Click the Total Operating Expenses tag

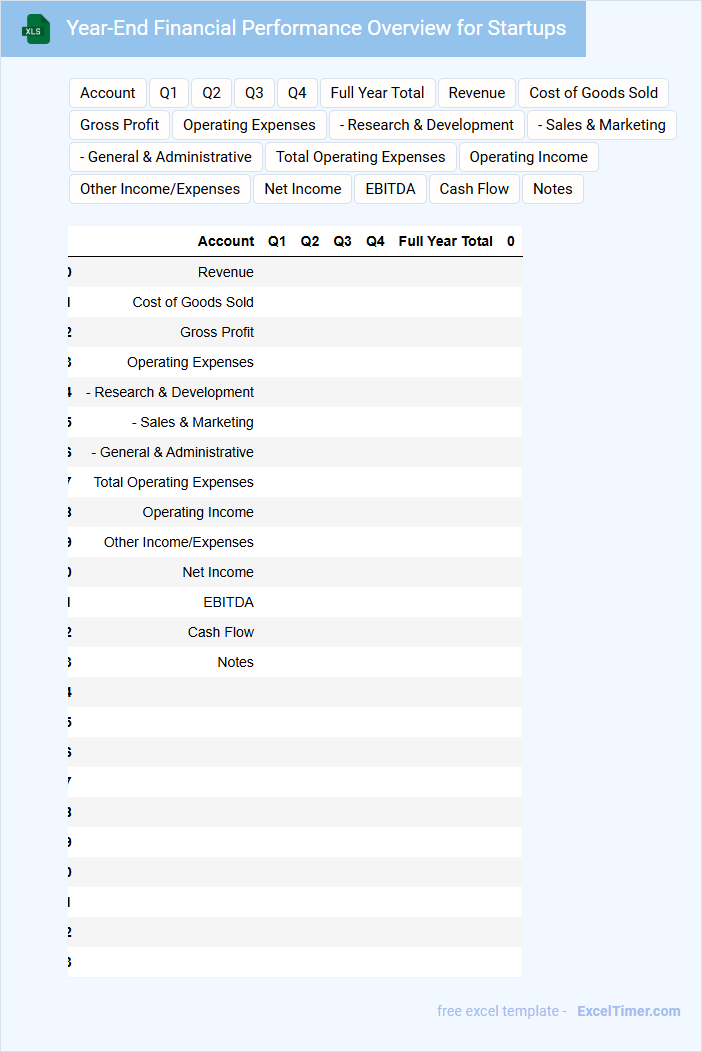pyautogui.click(x=360, y=157)
